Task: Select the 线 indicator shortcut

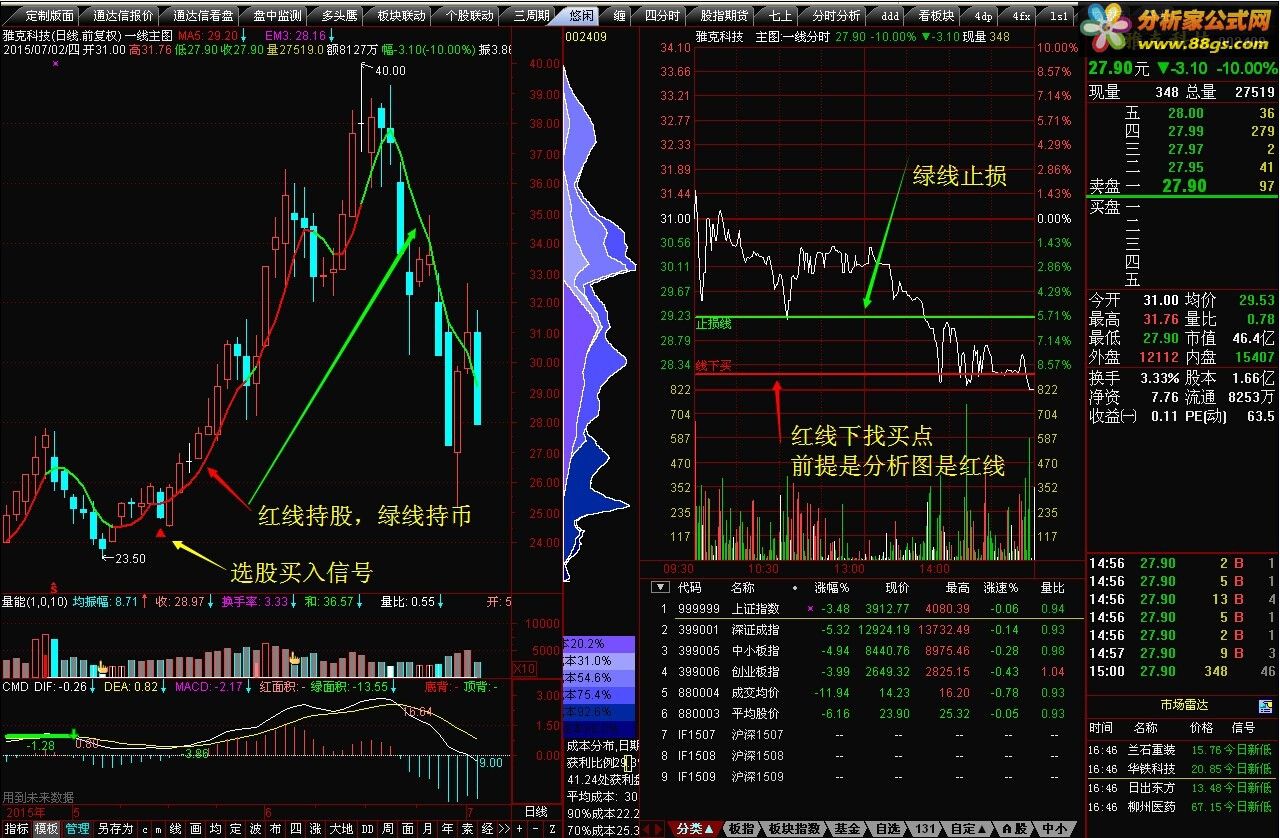Action: [x=175, y=829]
